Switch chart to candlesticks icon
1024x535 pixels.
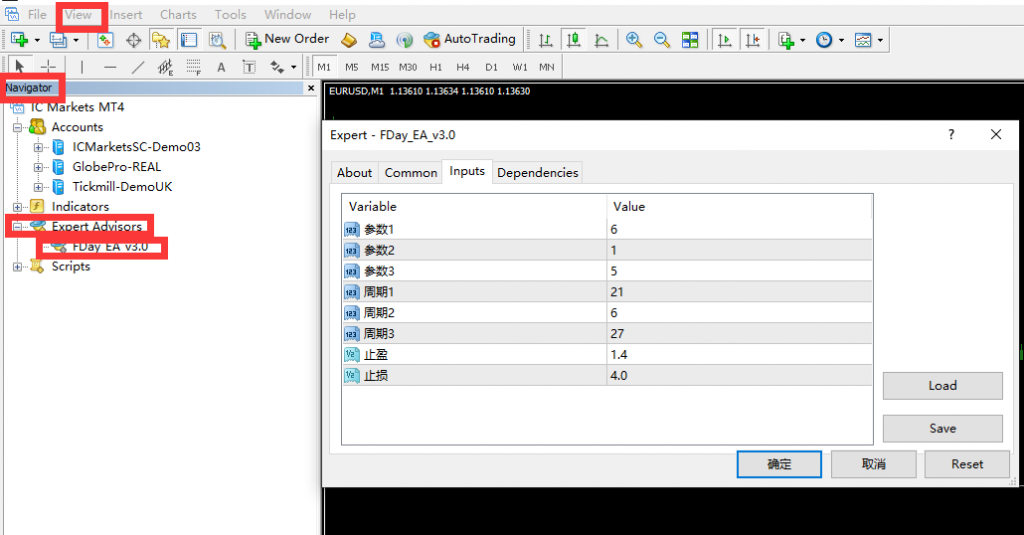coord(573,40)
